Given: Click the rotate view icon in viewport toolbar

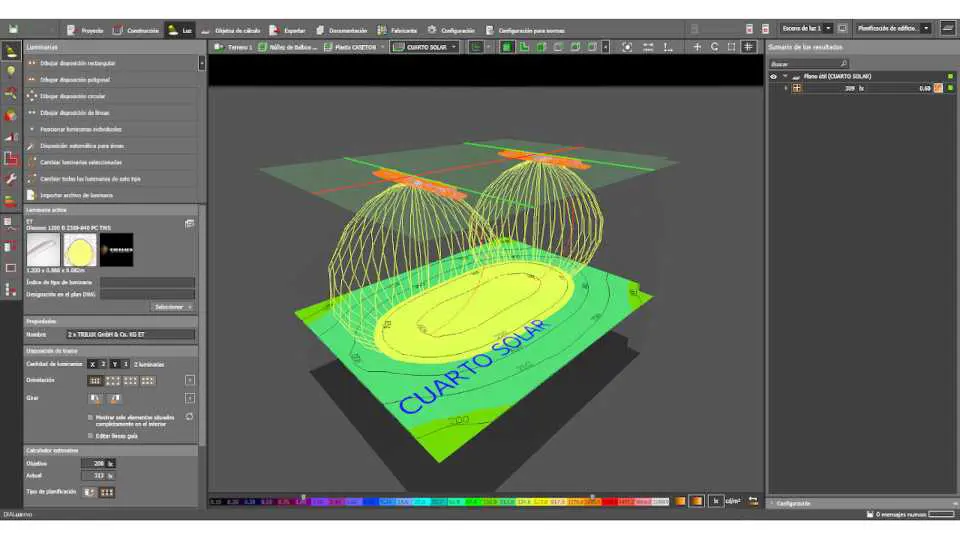Looking at the screenshot, I should 714,47.
